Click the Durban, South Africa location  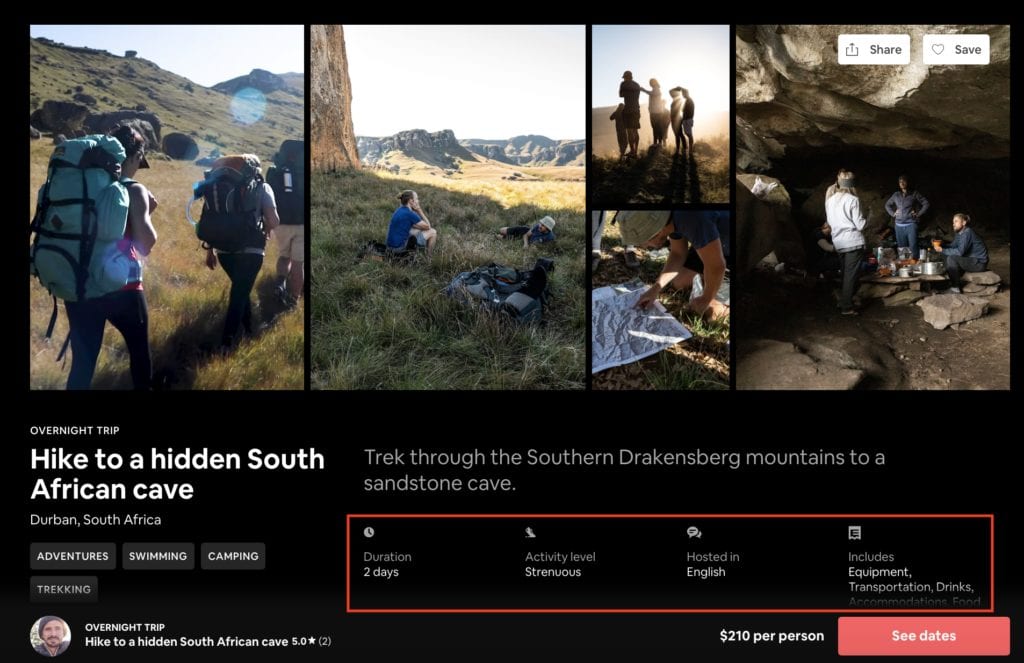coord(96,520)
